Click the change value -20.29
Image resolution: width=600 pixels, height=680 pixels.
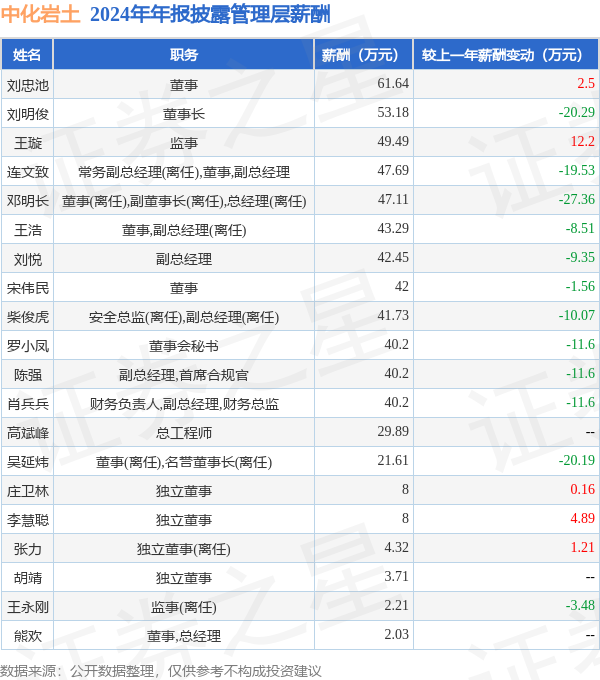(x=577, y=112)
